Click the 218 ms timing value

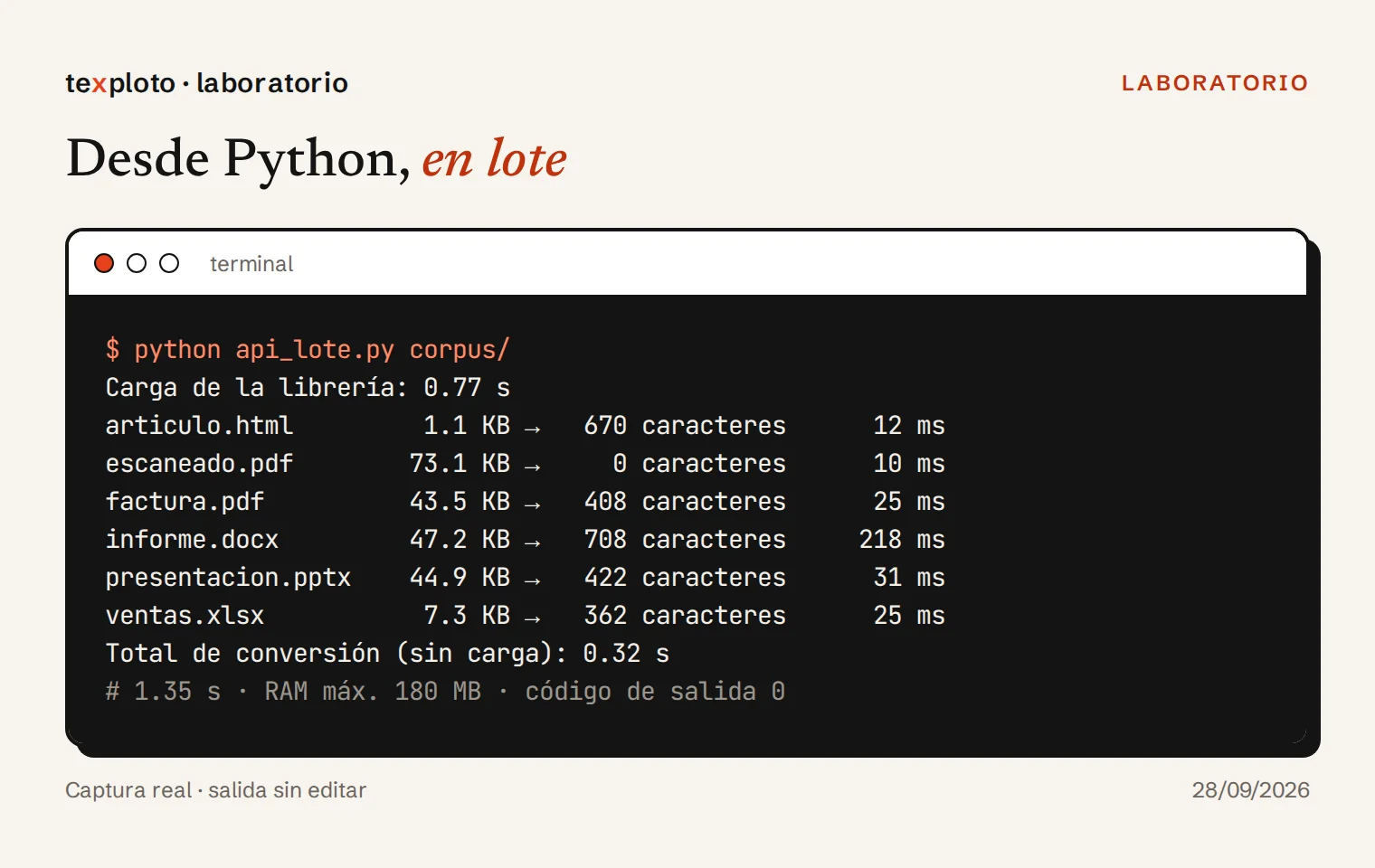pyautogui.click(x=902, y=540)
